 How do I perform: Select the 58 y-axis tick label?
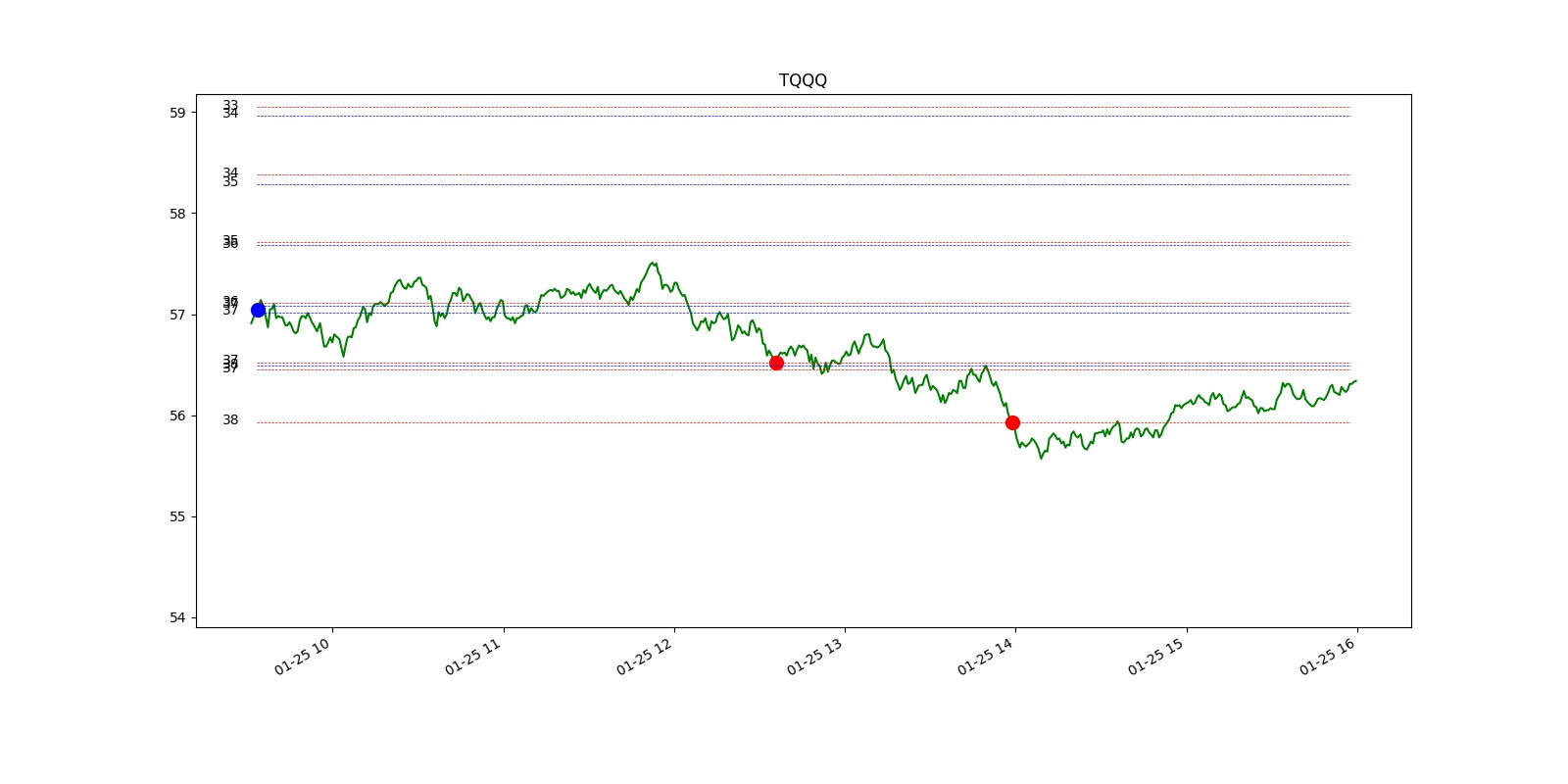177,214
